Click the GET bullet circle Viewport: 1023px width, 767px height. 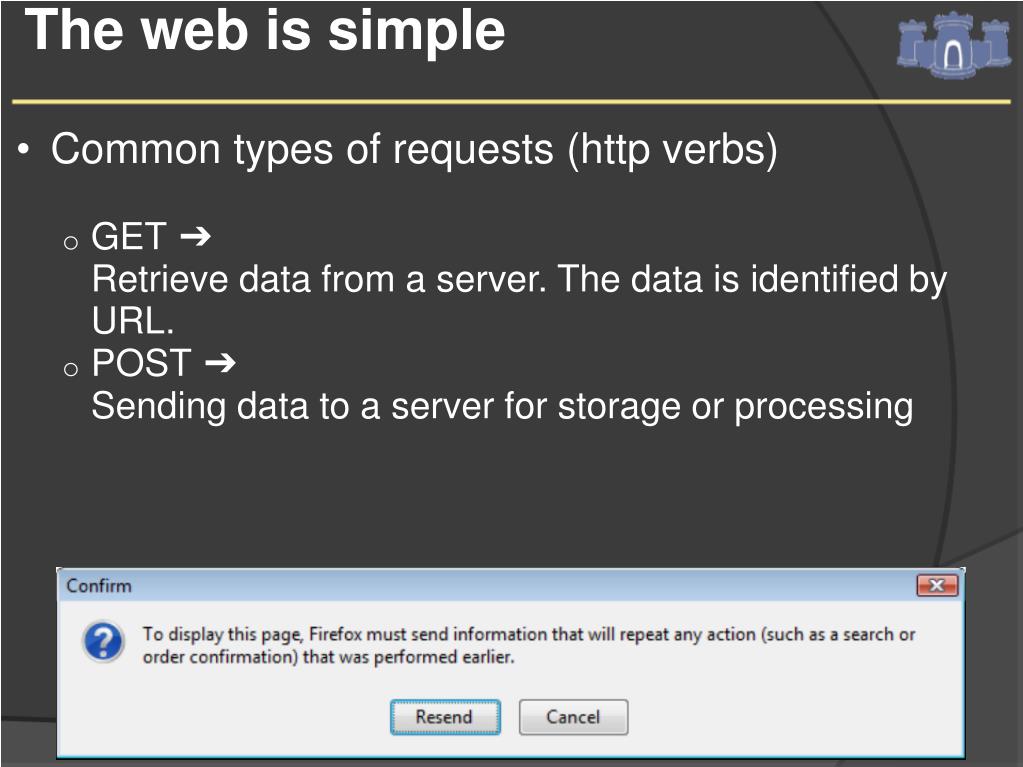70,243
